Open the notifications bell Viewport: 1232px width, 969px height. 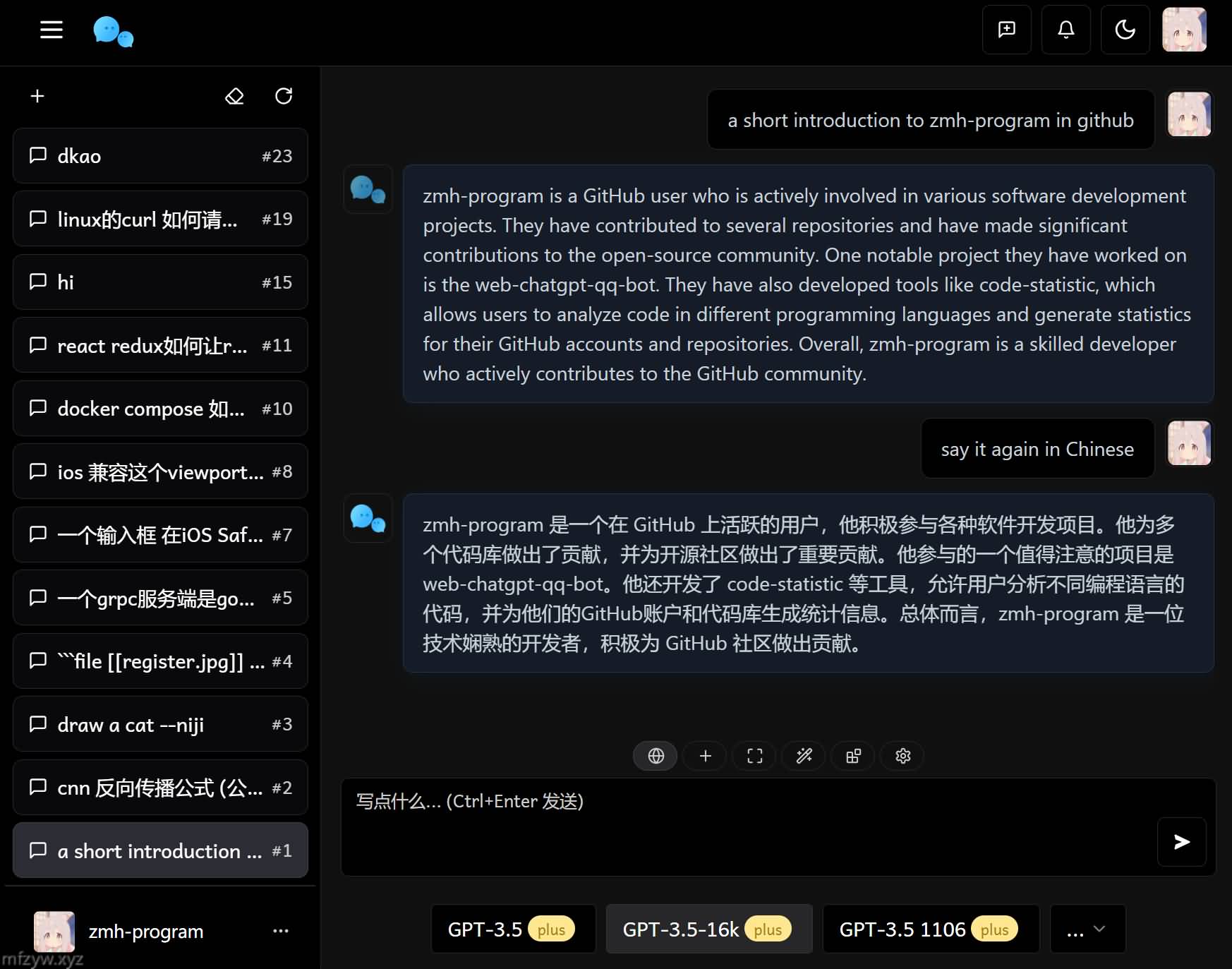pyautogui.click(x=1065, y=30)
